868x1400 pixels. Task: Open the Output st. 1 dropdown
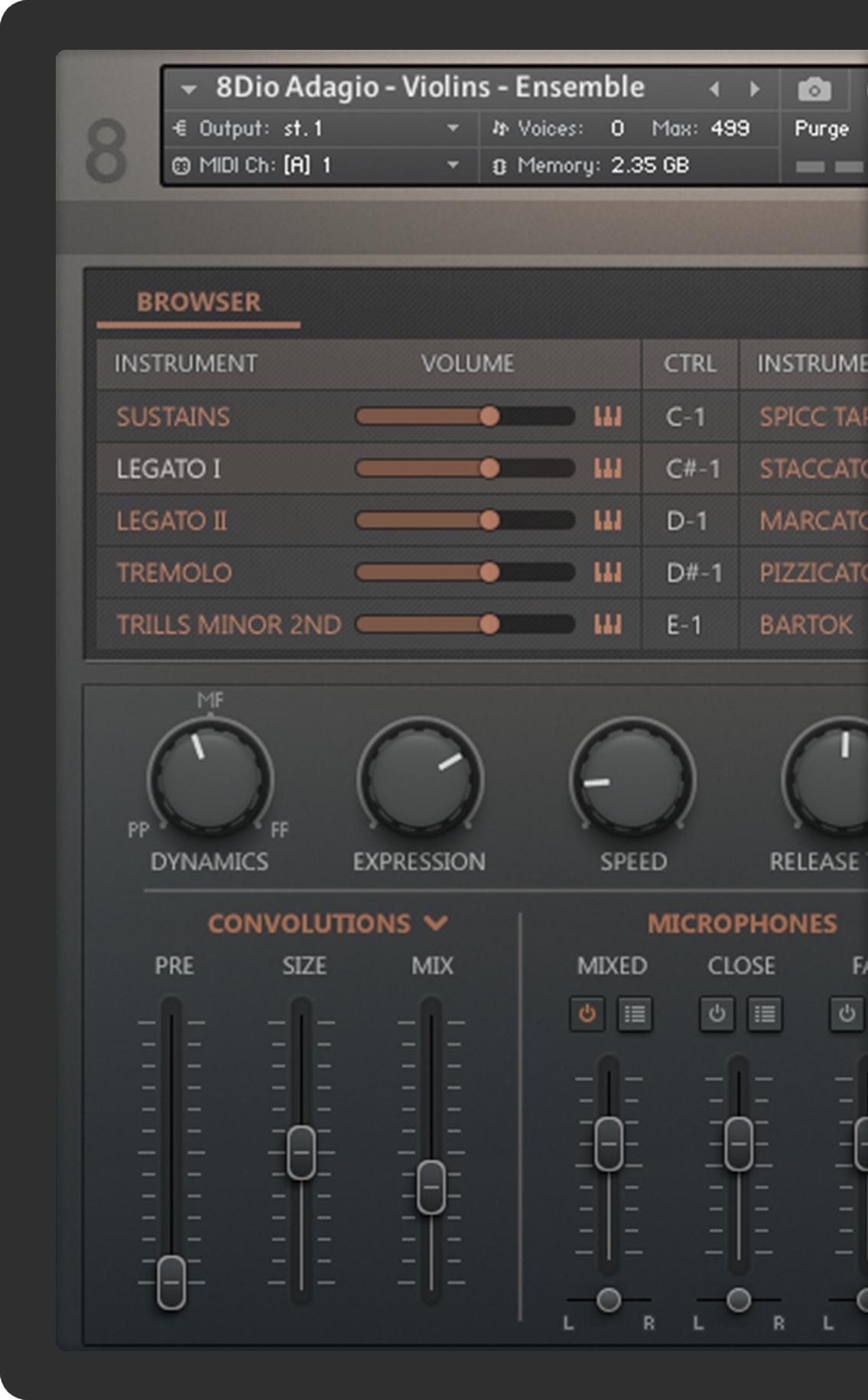click(x=453, y=129)
